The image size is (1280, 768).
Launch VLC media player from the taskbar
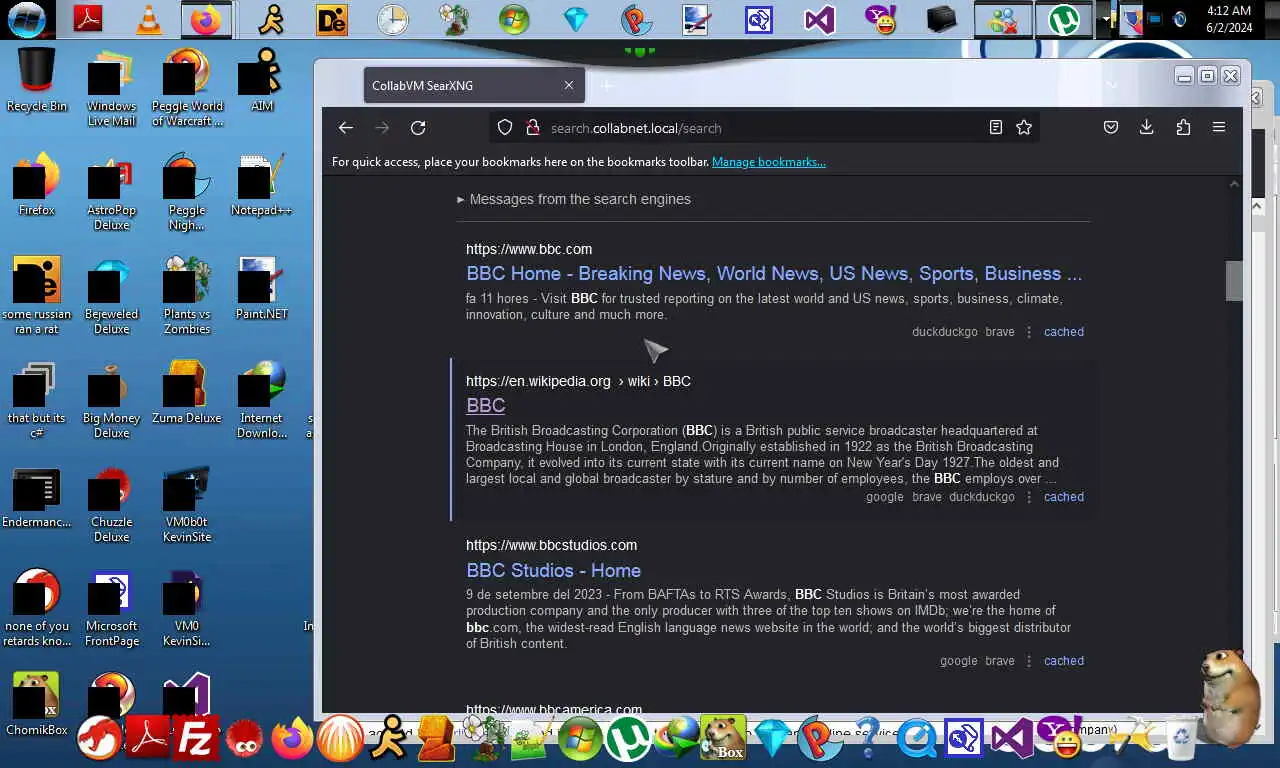click(x=148, y=19)
